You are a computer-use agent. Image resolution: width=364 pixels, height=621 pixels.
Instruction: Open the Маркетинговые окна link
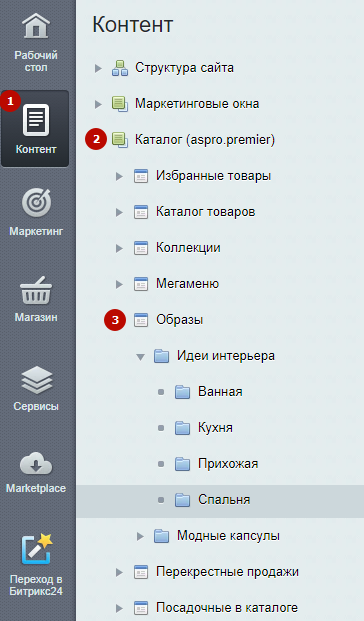click(x=197, y=104)
